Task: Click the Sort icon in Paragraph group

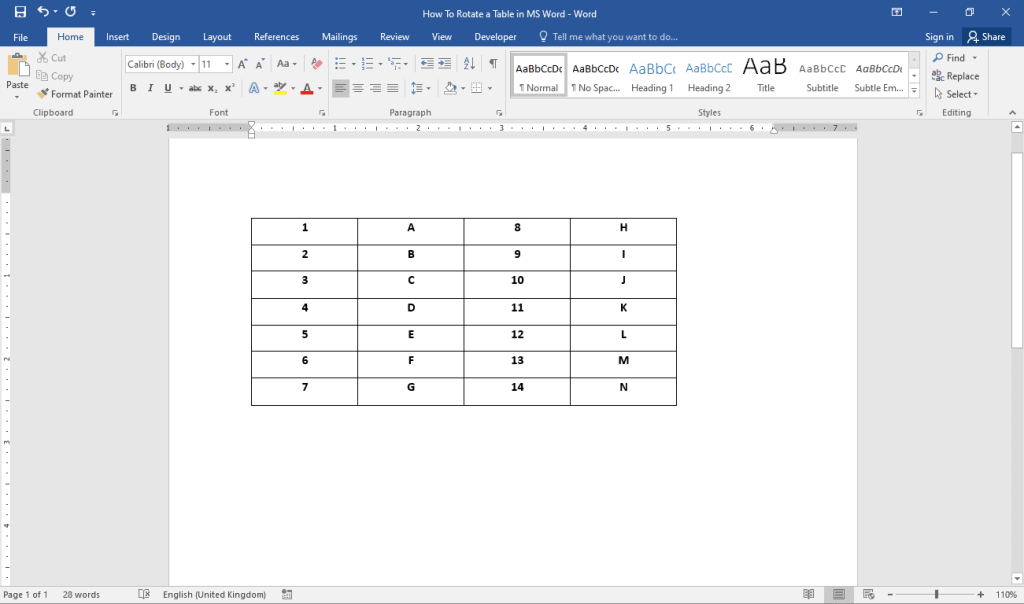Action: pyautogui.click(x=470, y=63)
